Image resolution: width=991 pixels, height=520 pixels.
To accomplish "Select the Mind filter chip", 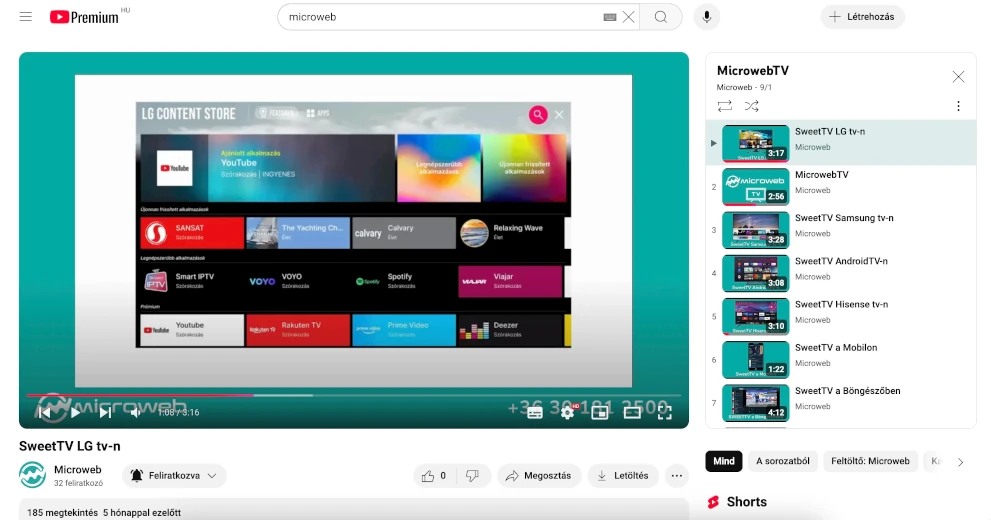I will [724, 461].
